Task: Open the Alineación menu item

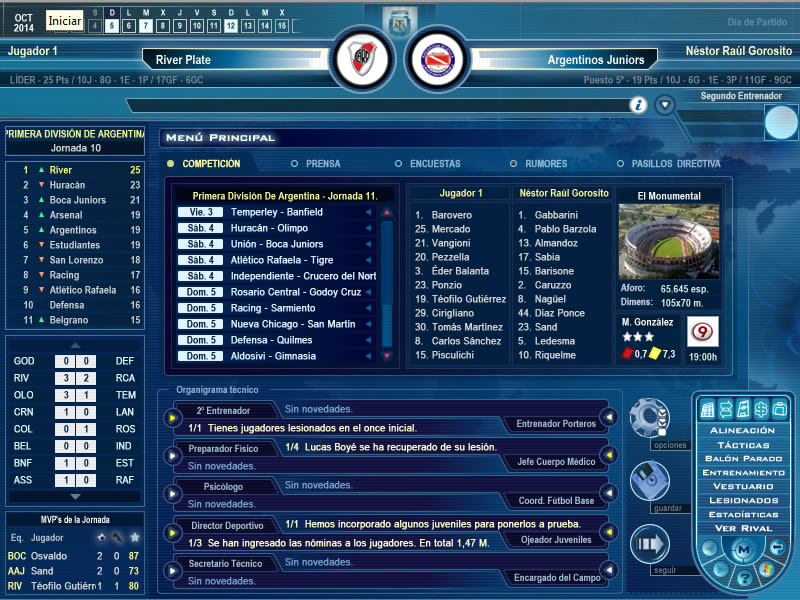Action: pos(742,430)
